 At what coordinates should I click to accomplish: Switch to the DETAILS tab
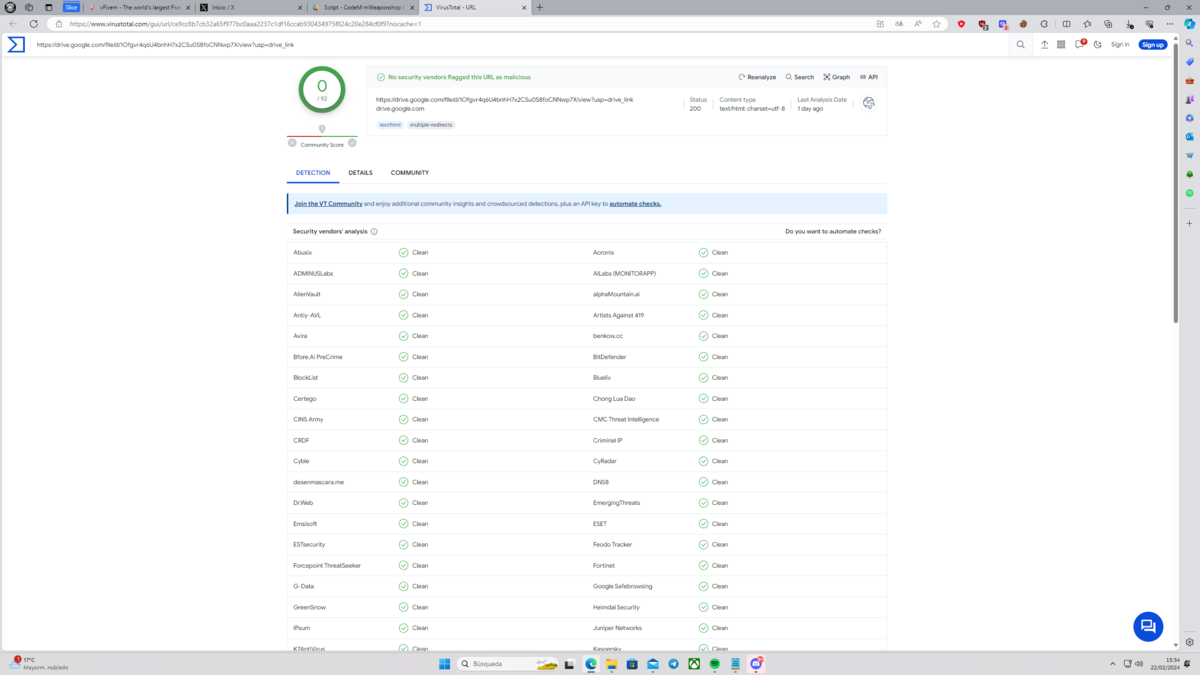click(x=360, y=173)
